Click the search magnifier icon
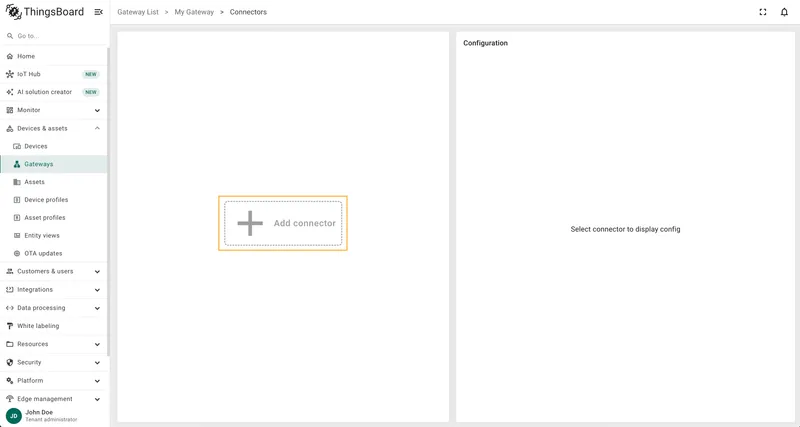This screenshot has width=800, height=427. point(10,36)
